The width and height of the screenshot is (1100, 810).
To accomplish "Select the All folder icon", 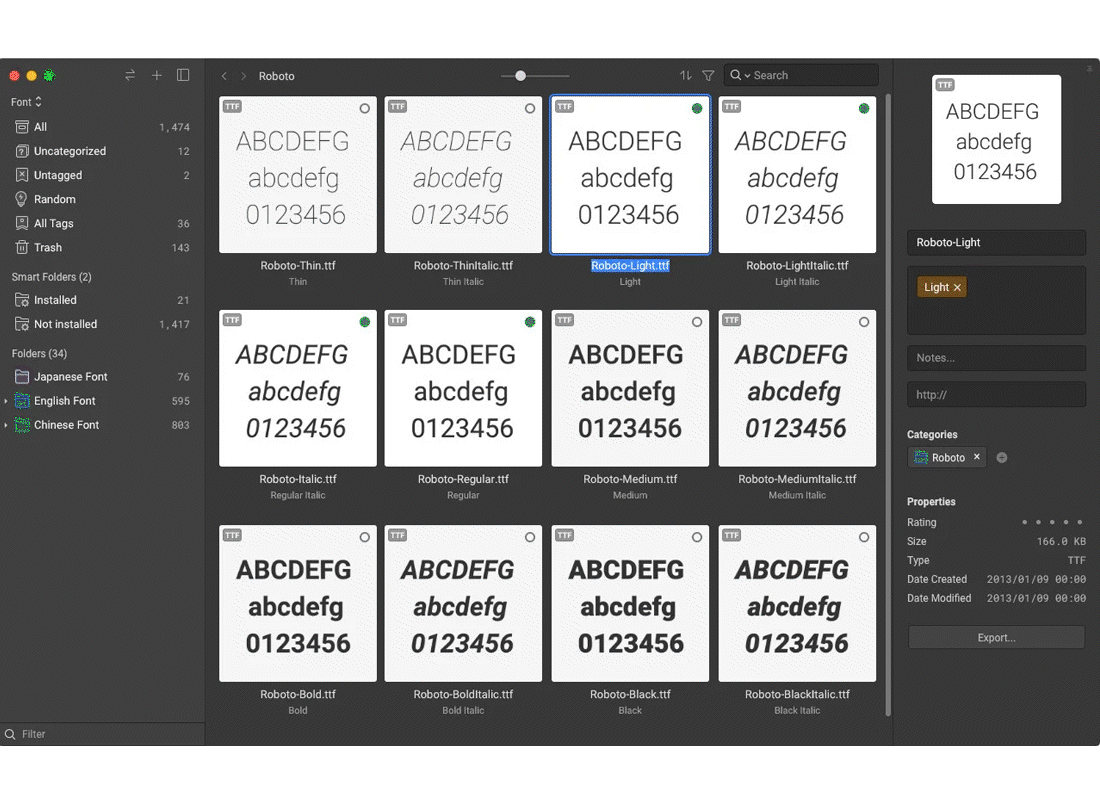I will (22, 127).
